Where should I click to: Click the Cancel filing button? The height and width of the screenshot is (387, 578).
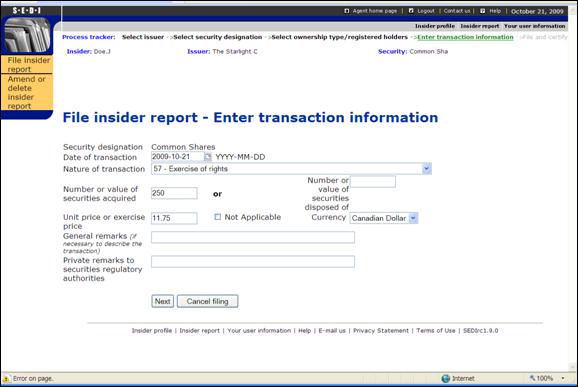click(x=208, y=301)
